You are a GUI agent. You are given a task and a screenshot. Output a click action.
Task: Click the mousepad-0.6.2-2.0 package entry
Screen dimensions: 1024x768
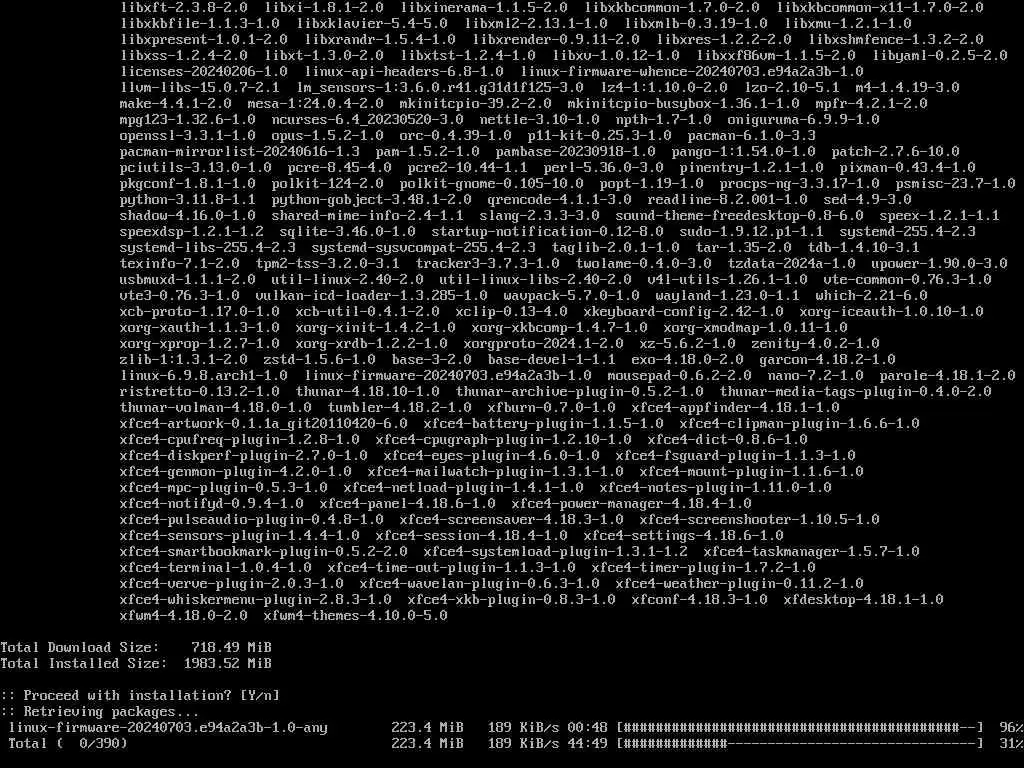[x=679, y=376]
